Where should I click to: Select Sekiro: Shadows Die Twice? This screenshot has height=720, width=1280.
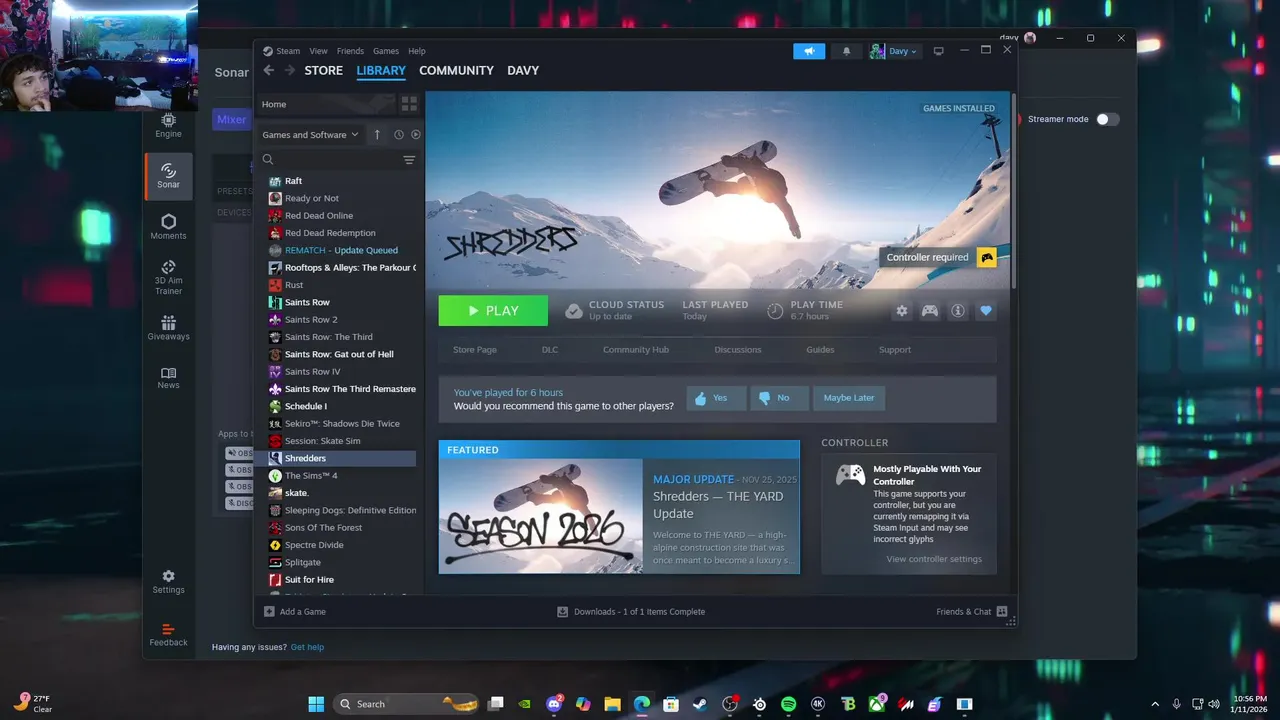(x=340, y=423)
